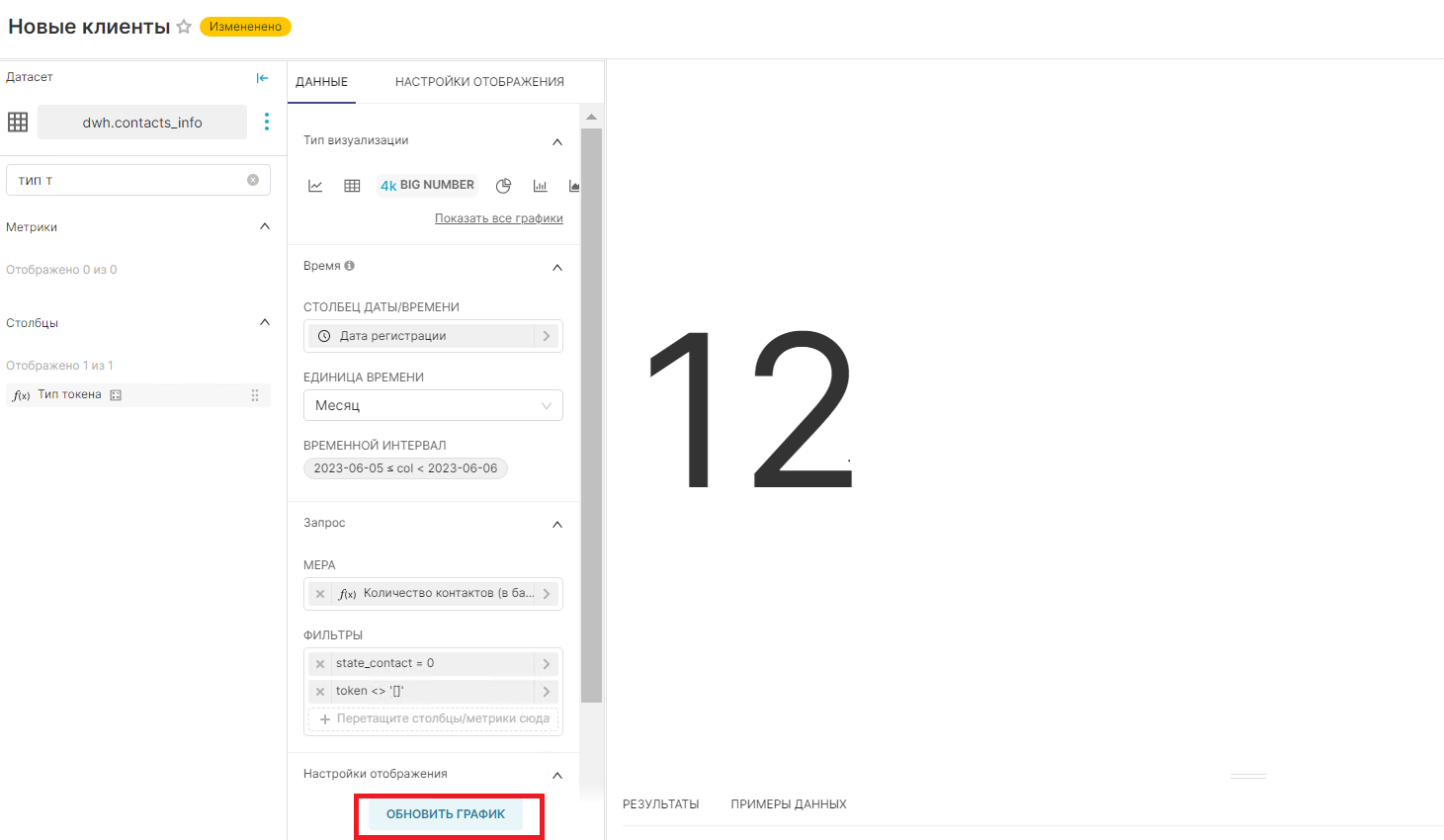The image size is (1444, 840).
Task: Remove the state_contact = 0 filter
Action: click(x=320, y=664)
